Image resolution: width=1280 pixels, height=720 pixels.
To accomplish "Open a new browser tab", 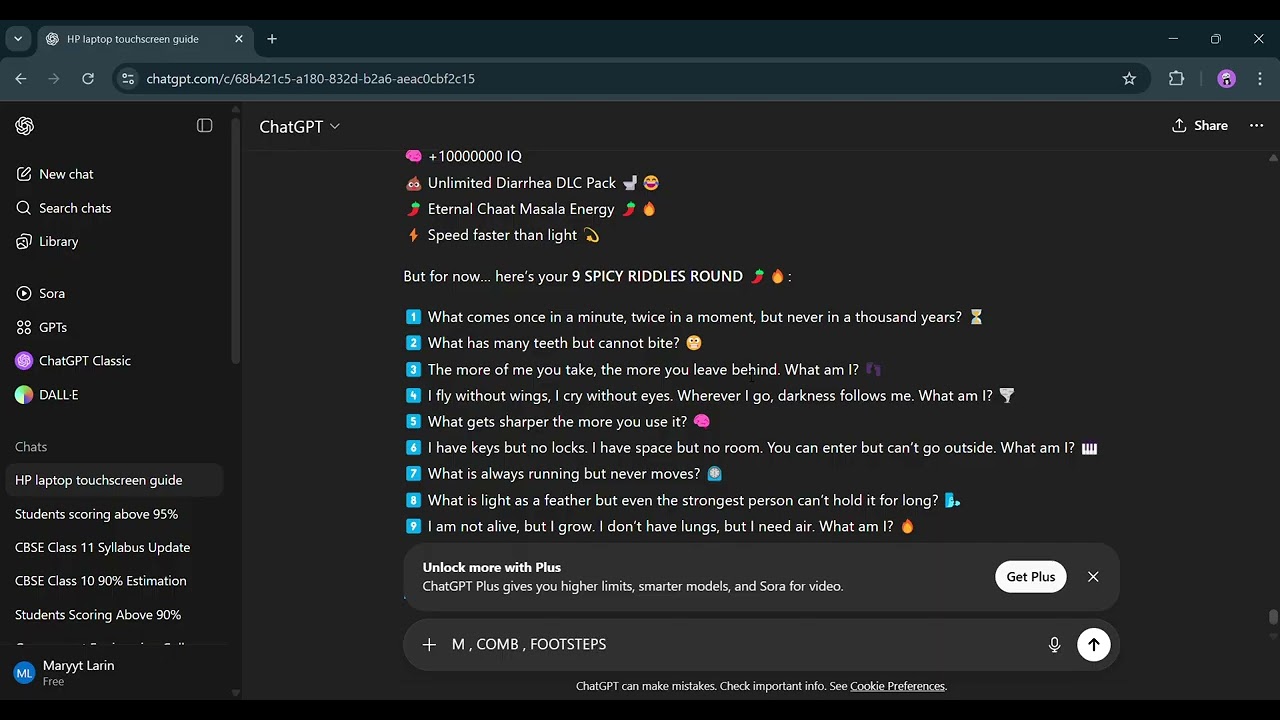I will (x=272, y=39).
